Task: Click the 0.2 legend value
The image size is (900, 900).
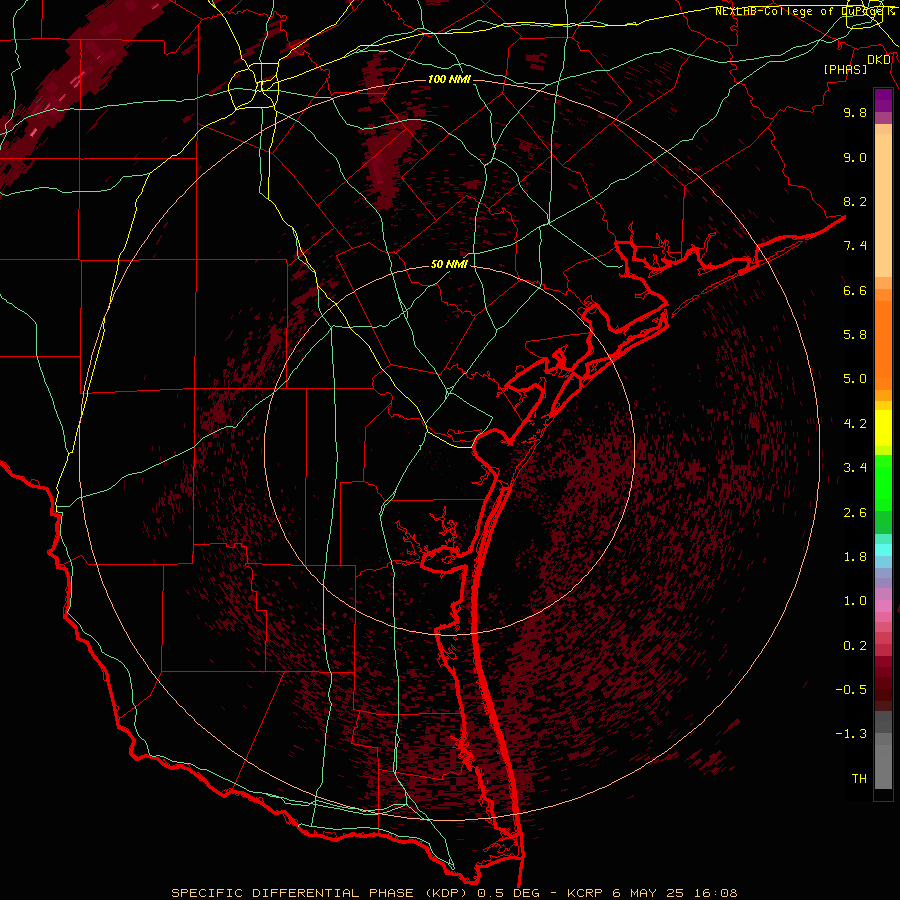Action: (x=855, y=646)
